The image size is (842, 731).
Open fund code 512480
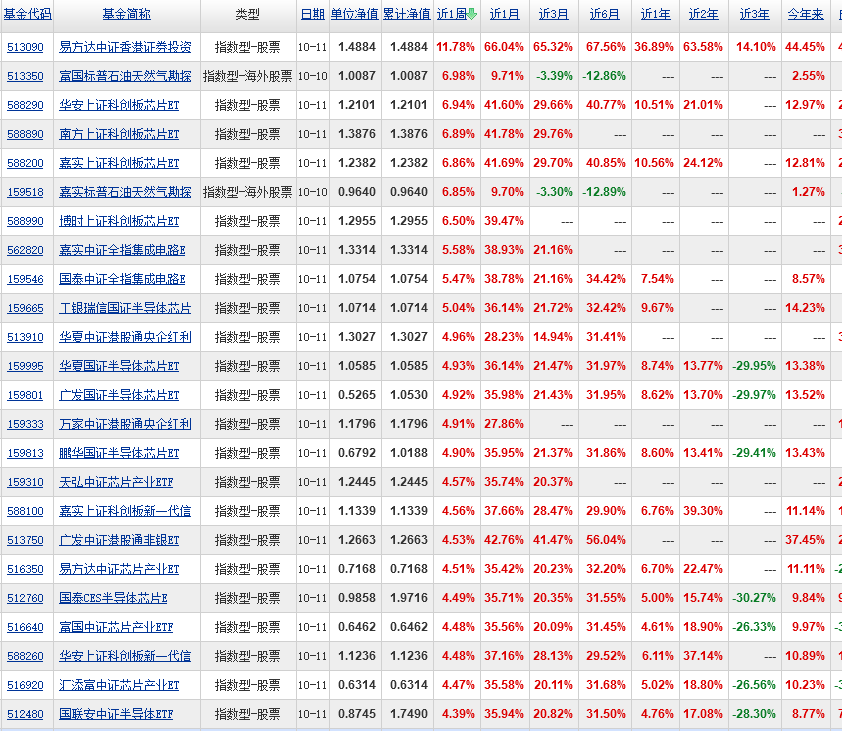click(x=25, y=714)
